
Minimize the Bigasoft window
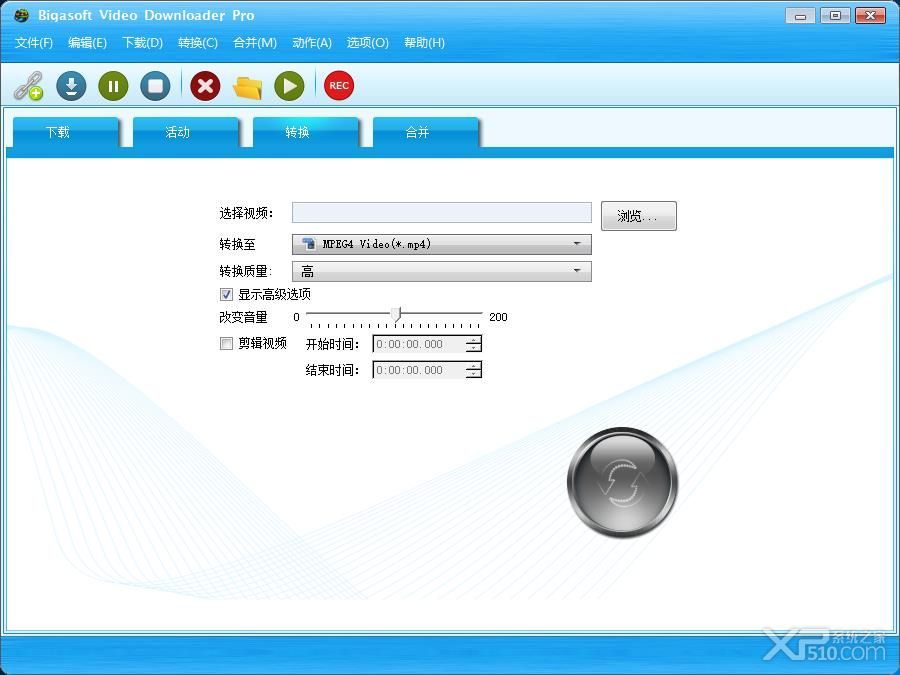(x=800, y=15)
